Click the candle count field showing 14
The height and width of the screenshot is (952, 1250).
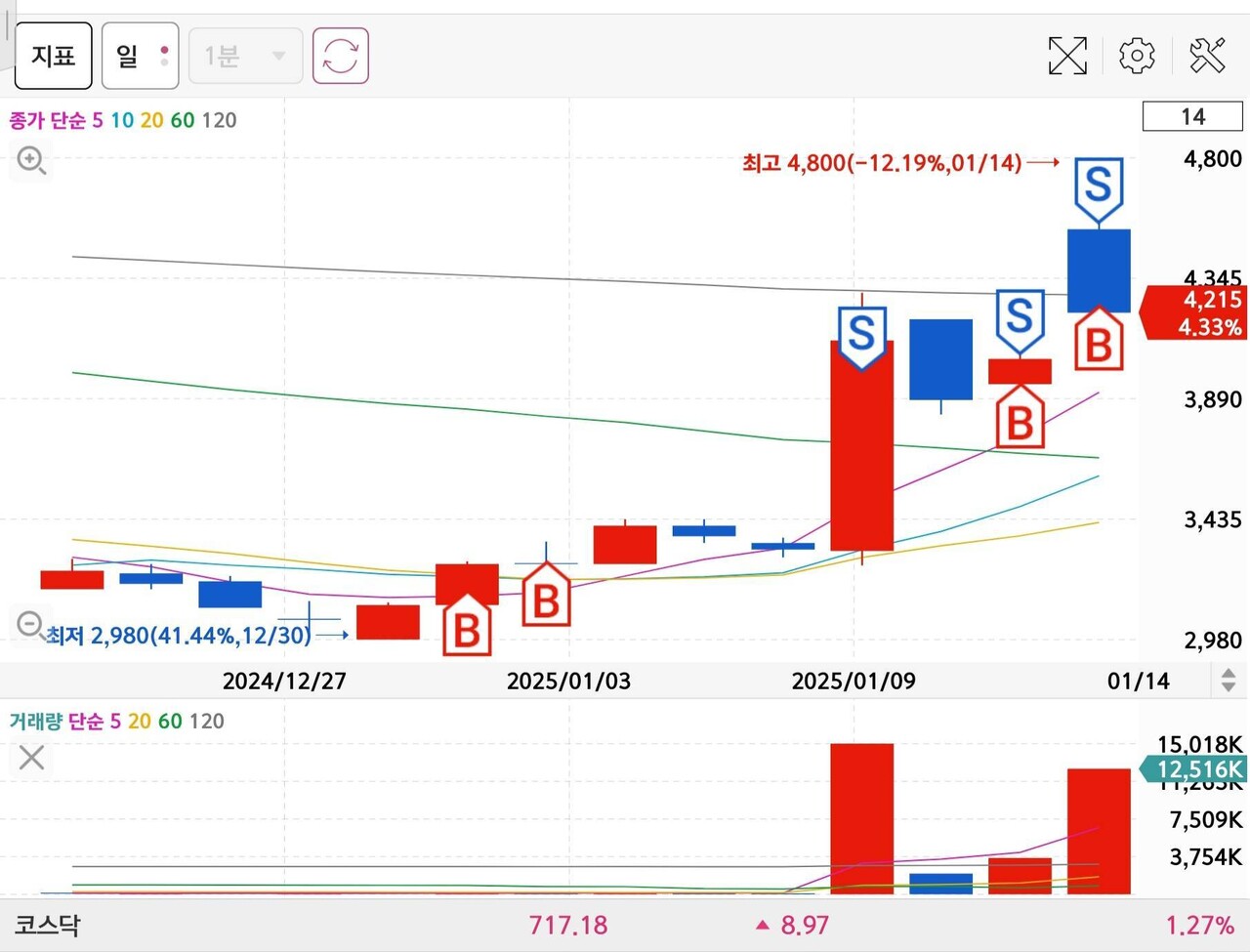[x=1192, y=117]
